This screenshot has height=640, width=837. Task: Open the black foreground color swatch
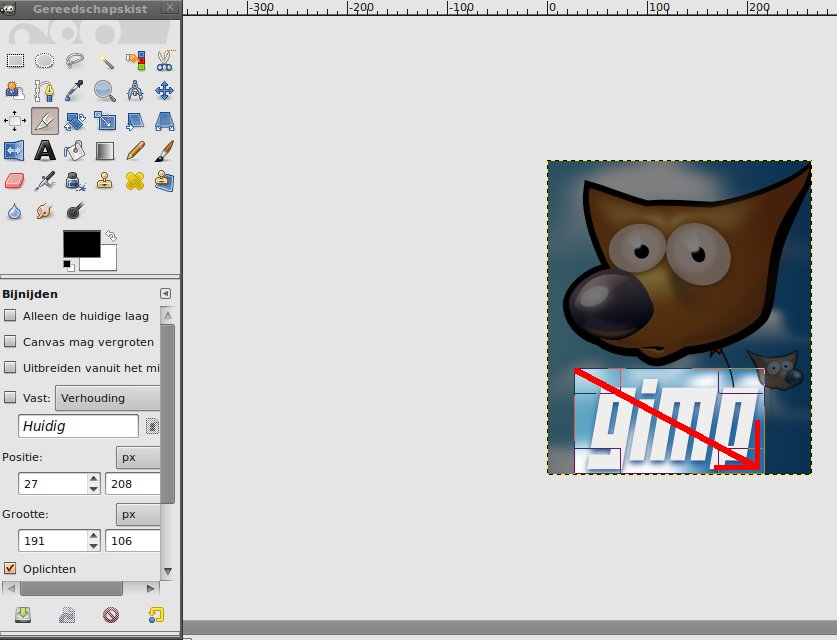81,243
